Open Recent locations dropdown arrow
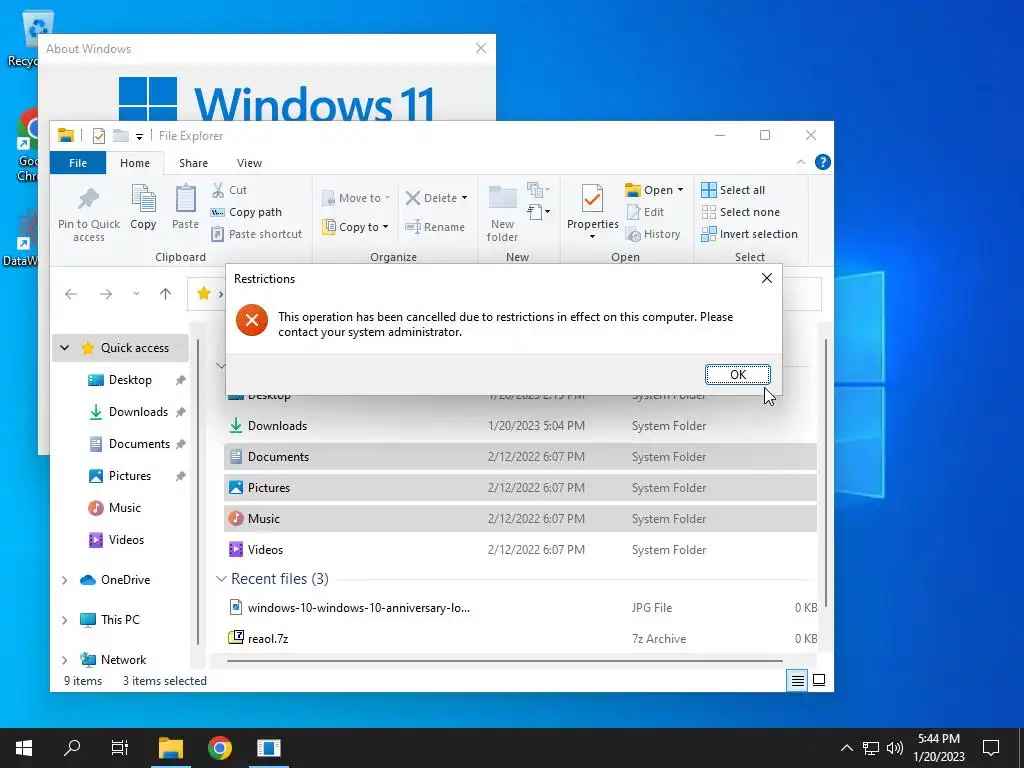 (x=136, y=294)
